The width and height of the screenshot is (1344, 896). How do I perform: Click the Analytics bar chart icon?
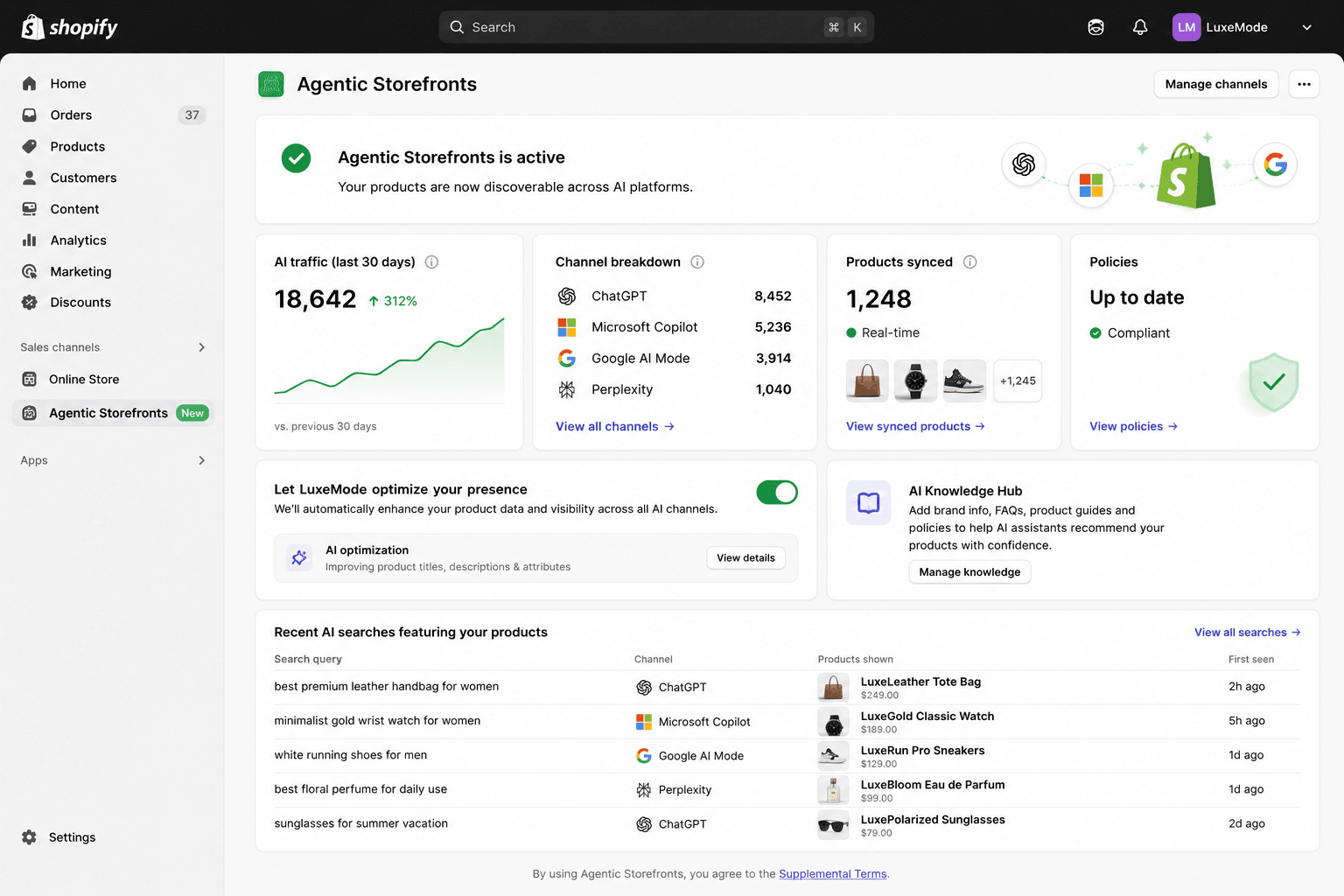(x=29, y=240)
